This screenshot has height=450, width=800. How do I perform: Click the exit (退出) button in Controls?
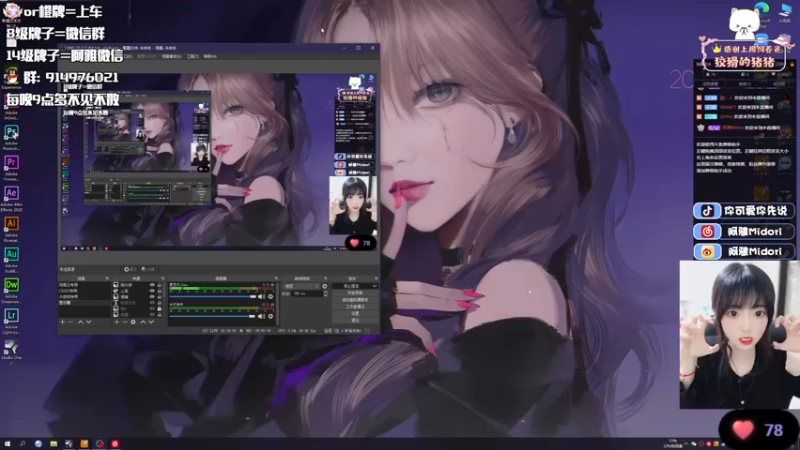tap(355, 320)
